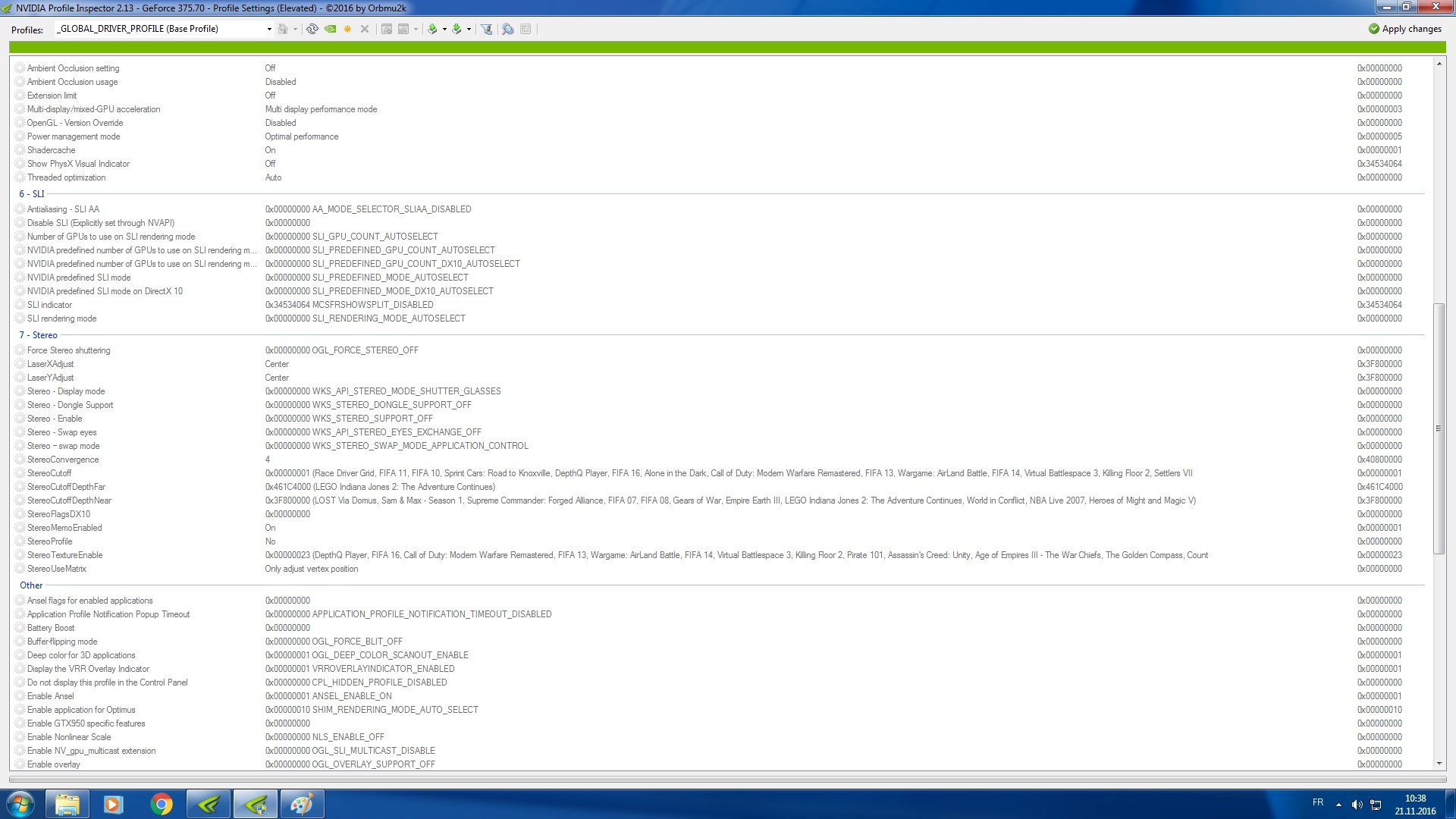
Task: Select the StereoTextureEnable row
Action: pyautogui.click(x=719, y=555)
